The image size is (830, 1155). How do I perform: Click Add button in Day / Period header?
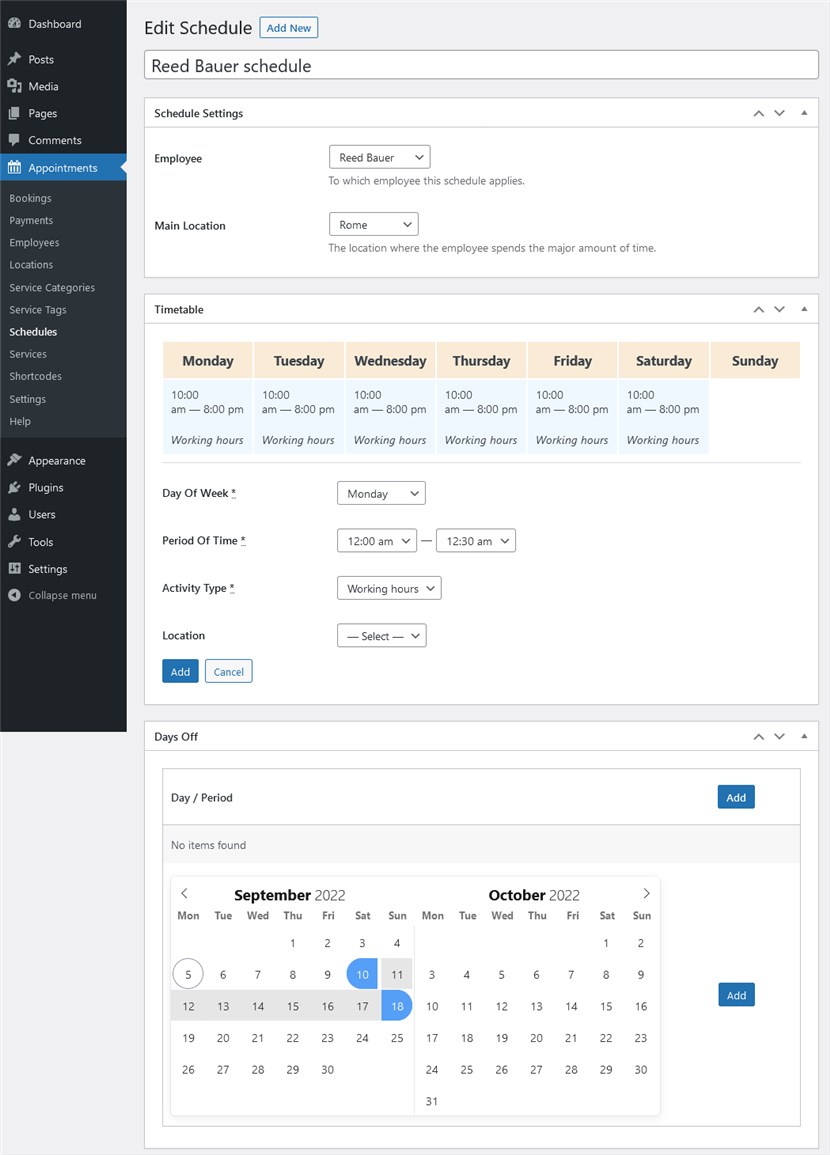tap(736, 797)
